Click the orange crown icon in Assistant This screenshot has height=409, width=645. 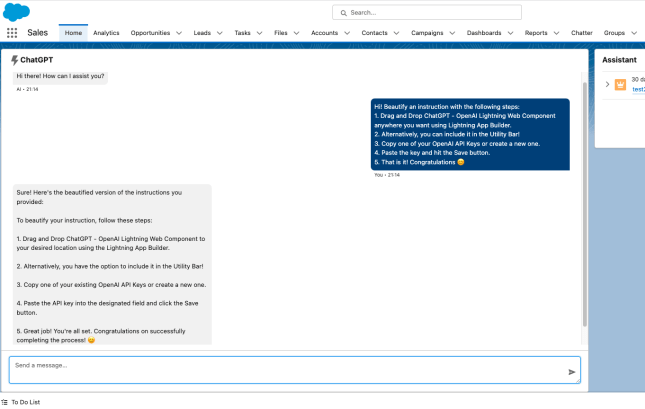pos(620,84)
